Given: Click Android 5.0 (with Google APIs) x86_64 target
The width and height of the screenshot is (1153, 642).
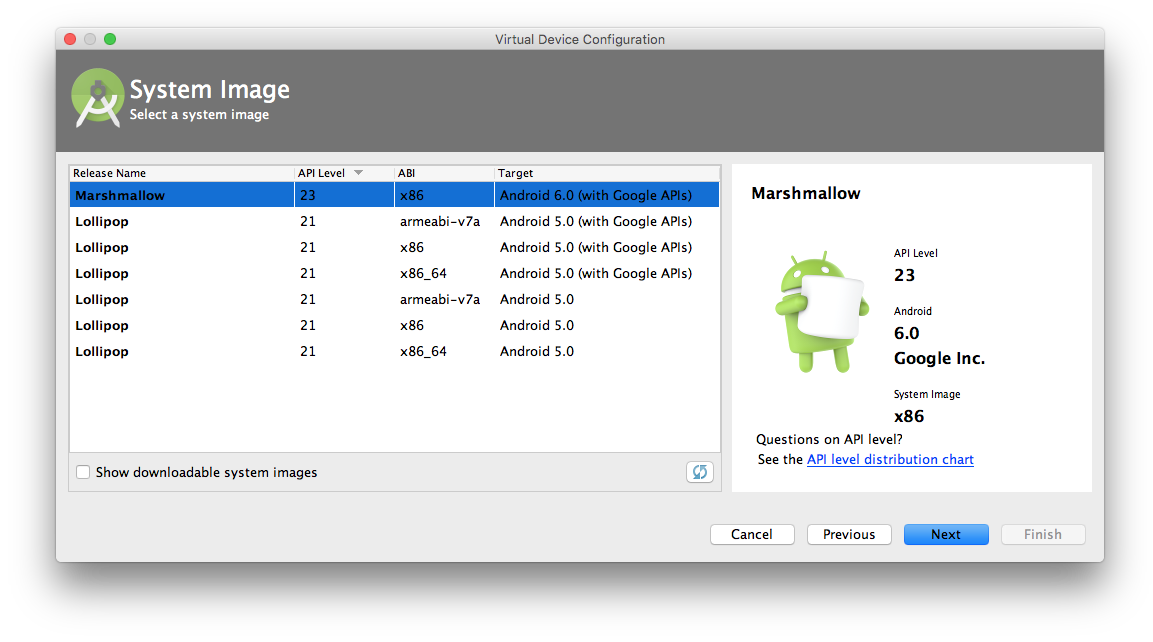Looking at the screenshot, I should point(607,274).
